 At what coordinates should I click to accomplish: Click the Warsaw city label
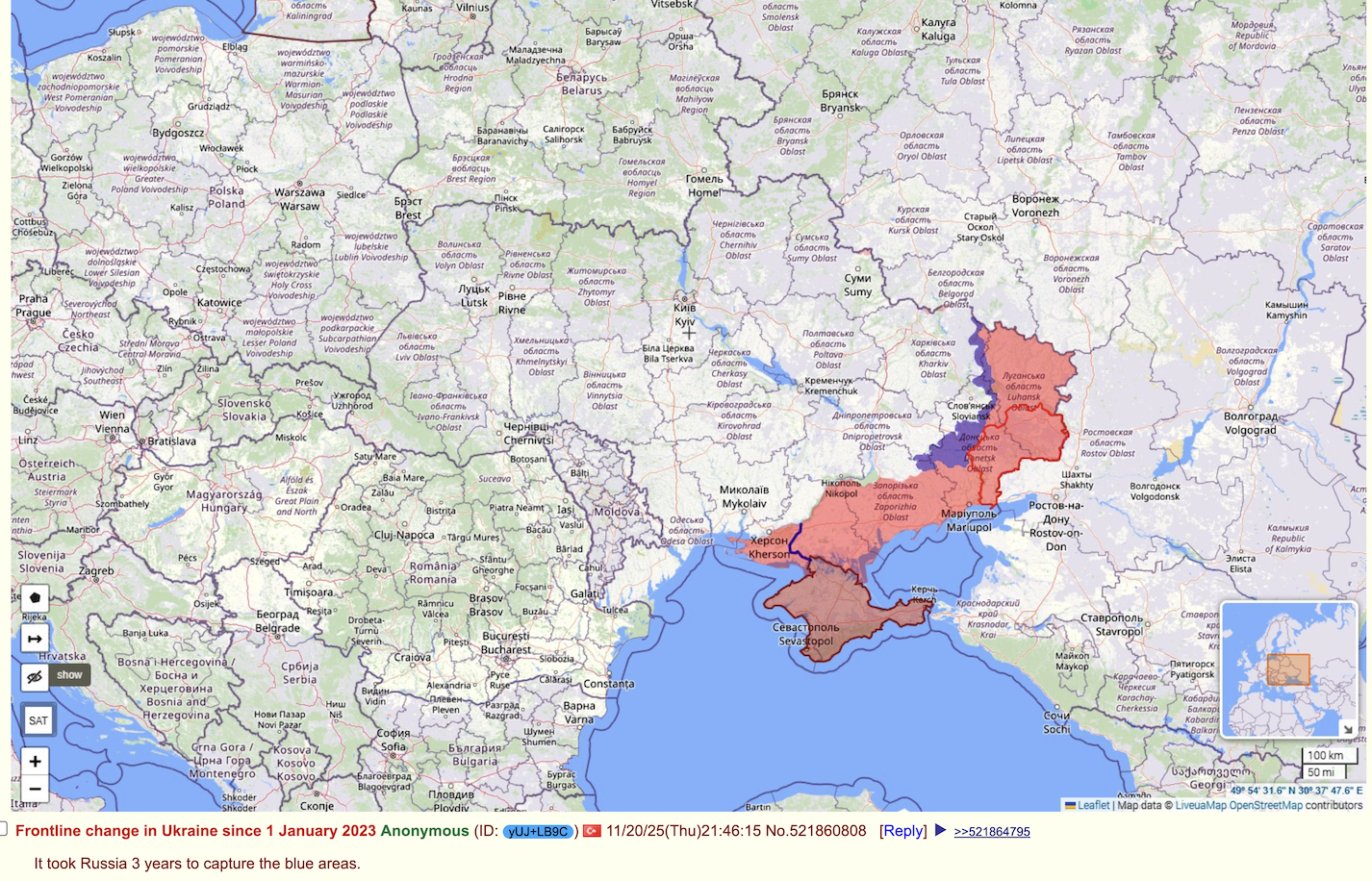tap(299, 199)
